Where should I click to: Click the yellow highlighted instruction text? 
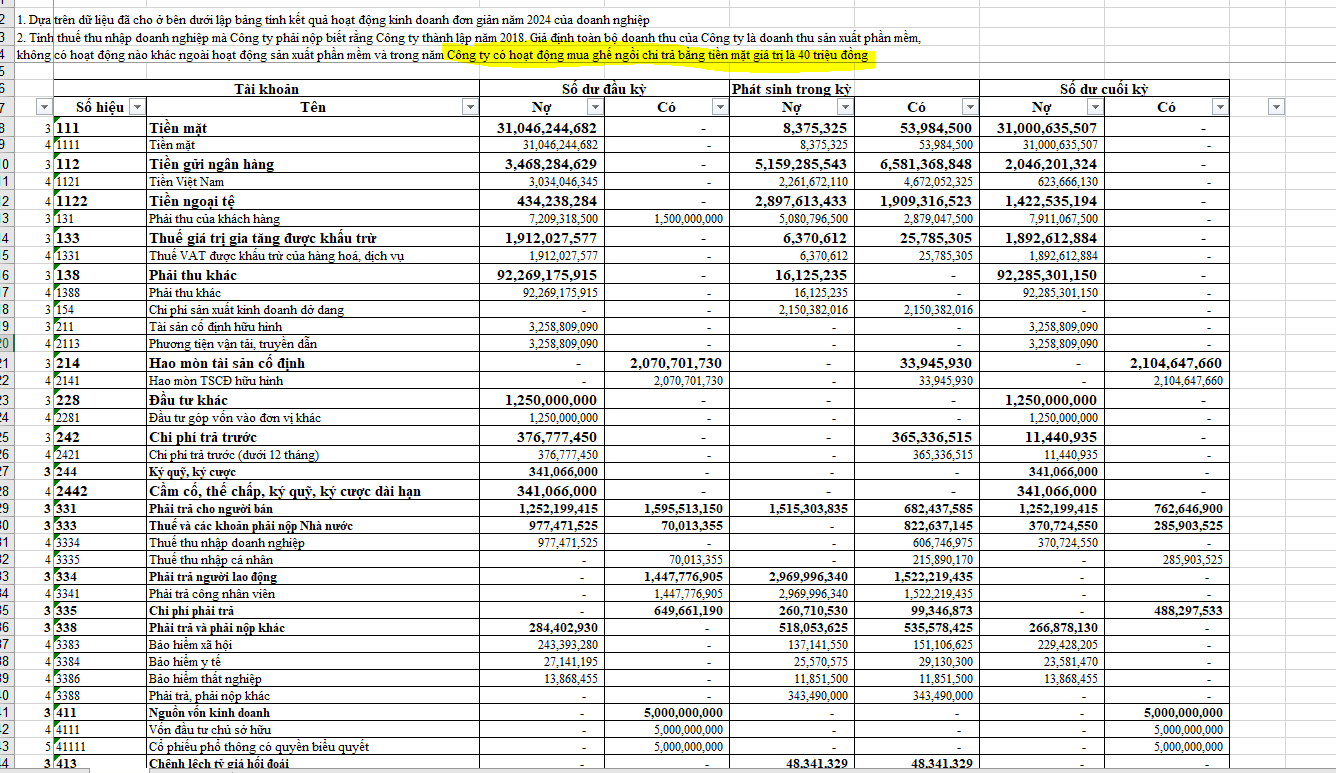click(660, 55)
